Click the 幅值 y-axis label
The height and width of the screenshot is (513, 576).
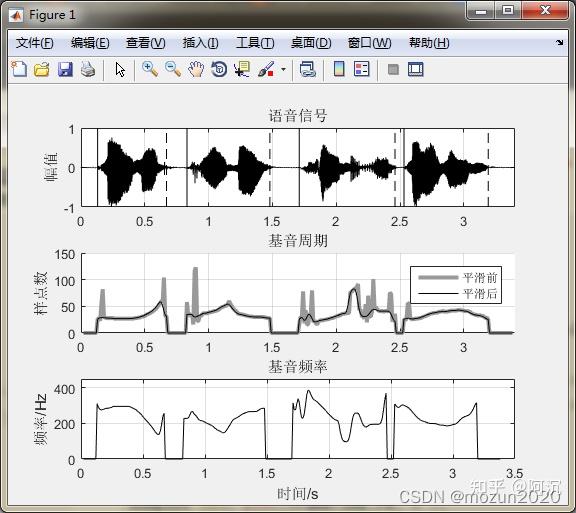51,167
